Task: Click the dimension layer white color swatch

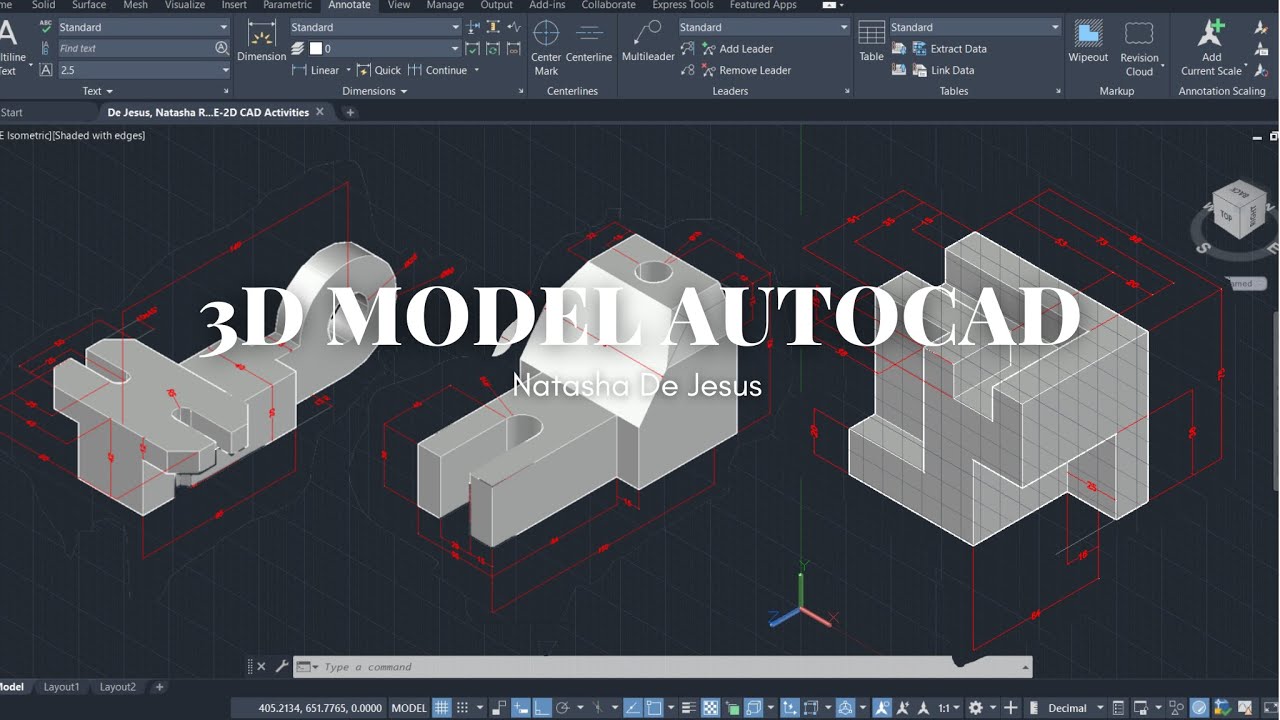Action: pyautogui.click(x=316, y=48)
